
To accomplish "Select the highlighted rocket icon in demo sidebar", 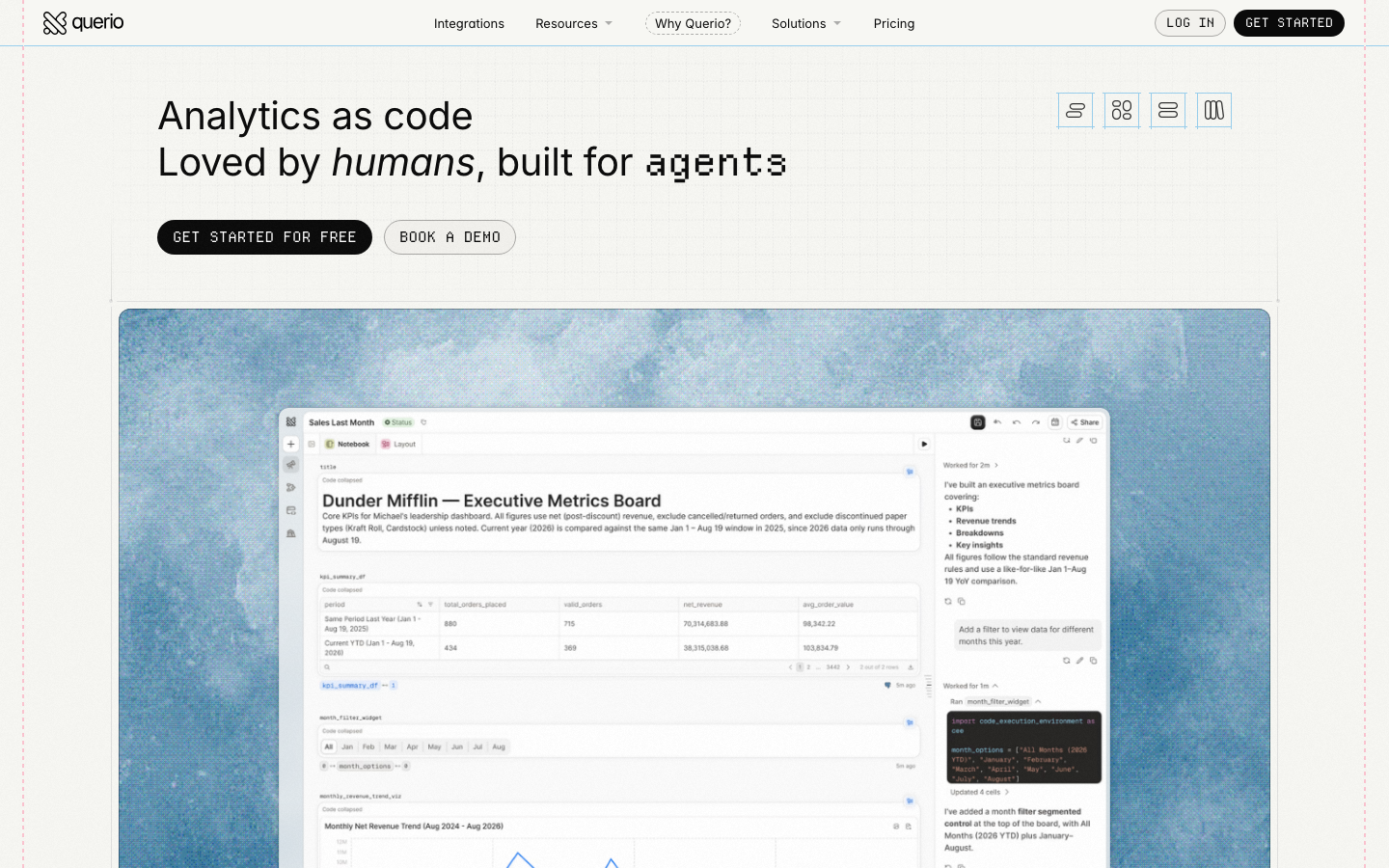I will coord(290,465).
